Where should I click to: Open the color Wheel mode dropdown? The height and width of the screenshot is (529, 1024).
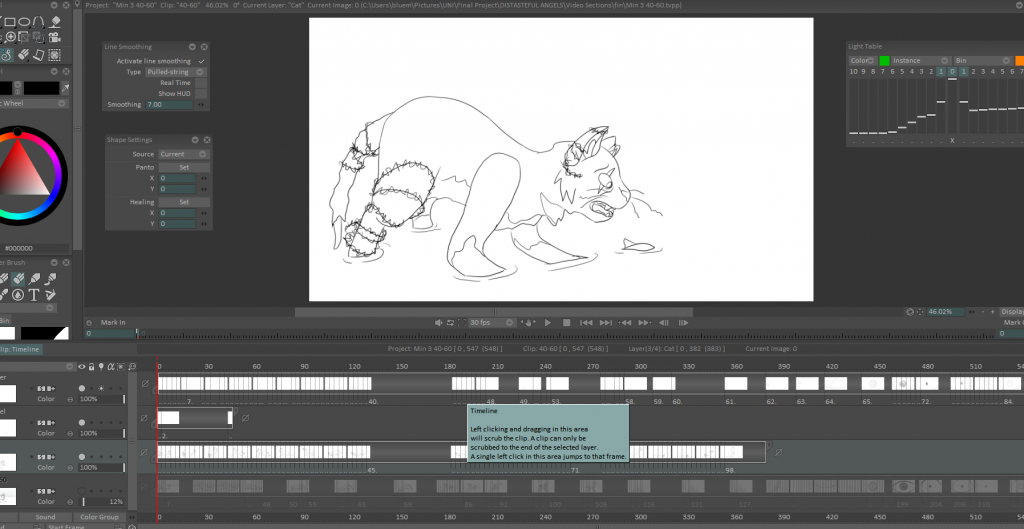coord(34,103)
